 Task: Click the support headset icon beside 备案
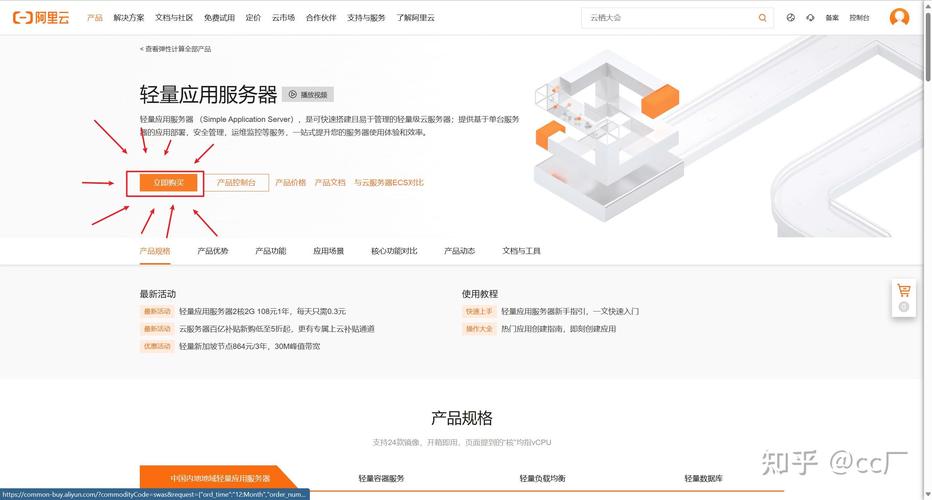click(x=810, y=18)
